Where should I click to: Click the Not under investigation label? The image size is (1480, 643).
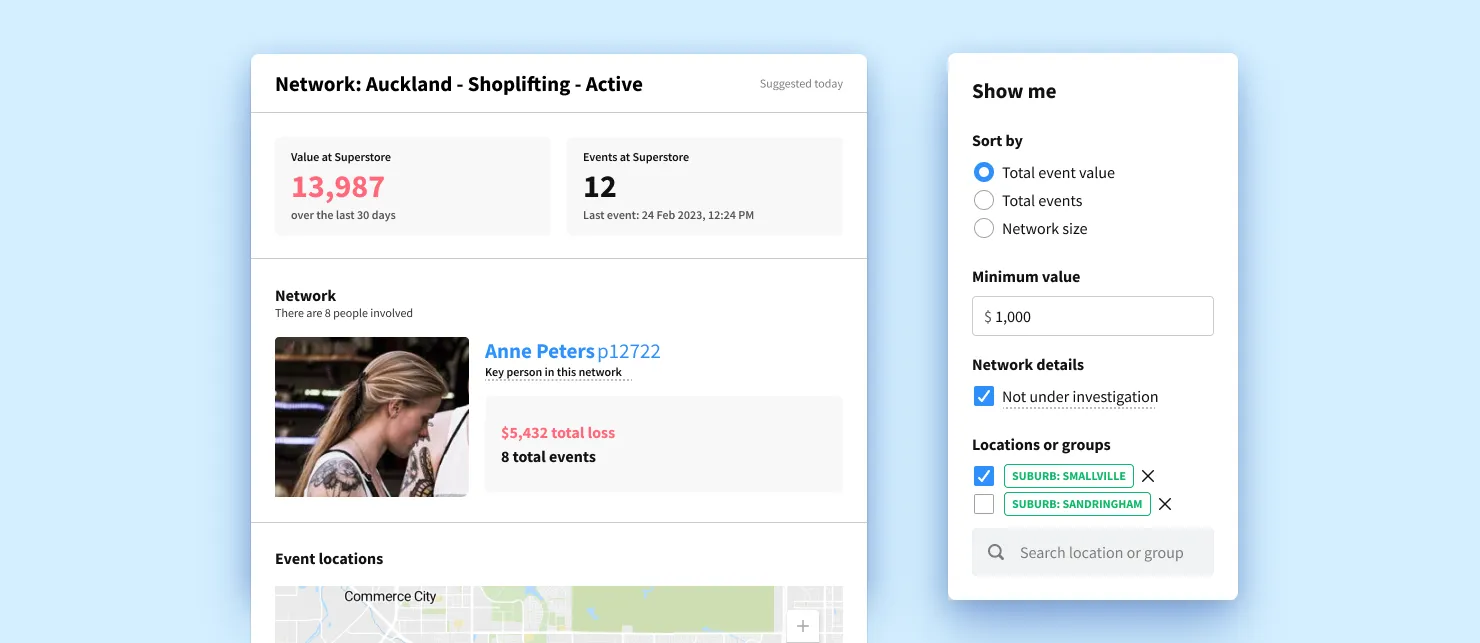[x=1080, y=397]
